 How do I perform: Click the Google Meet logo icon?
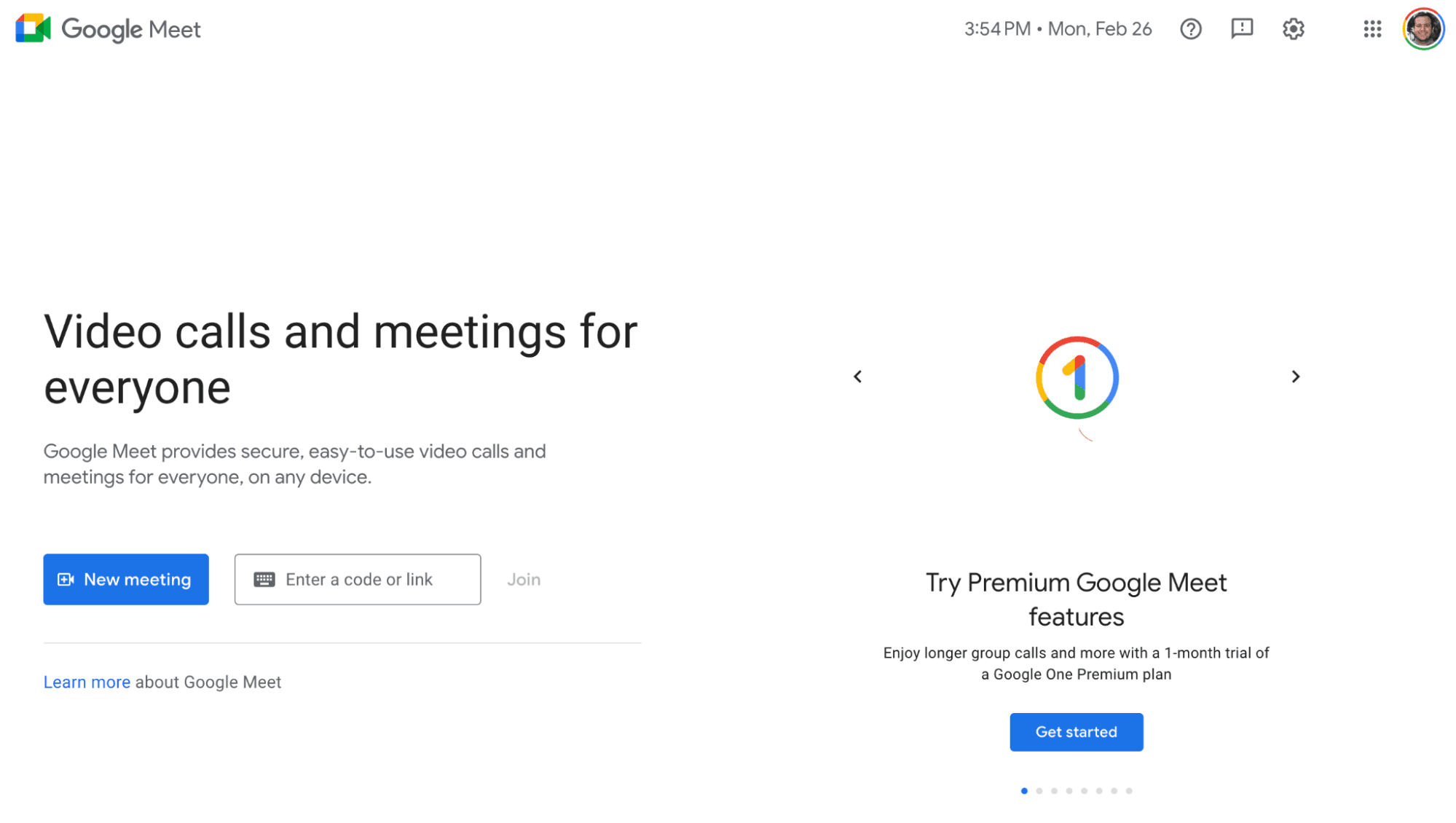point(33,29)
